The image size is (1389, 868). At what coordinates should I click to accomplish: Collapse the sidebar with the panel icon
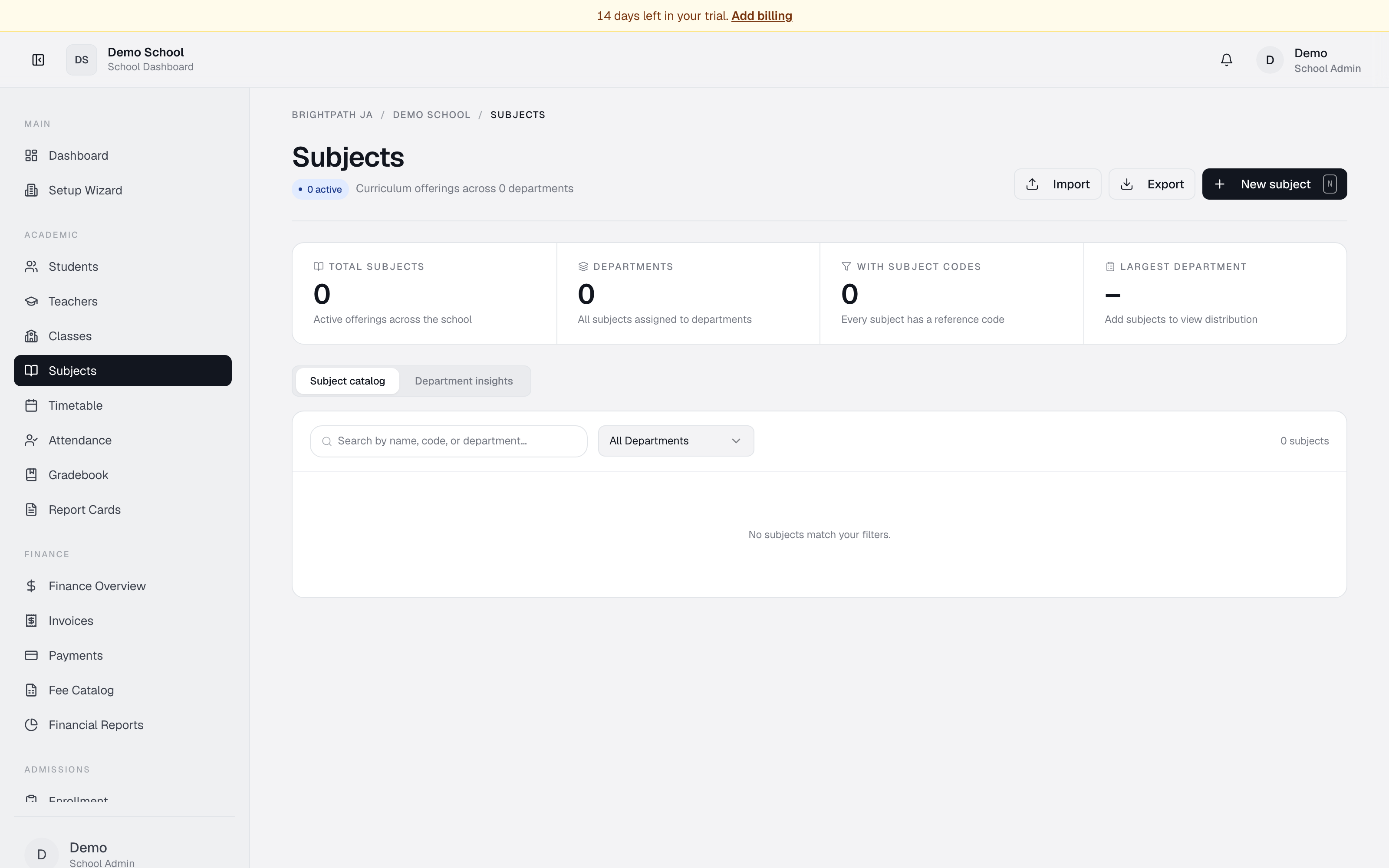[x=38, y=60]
